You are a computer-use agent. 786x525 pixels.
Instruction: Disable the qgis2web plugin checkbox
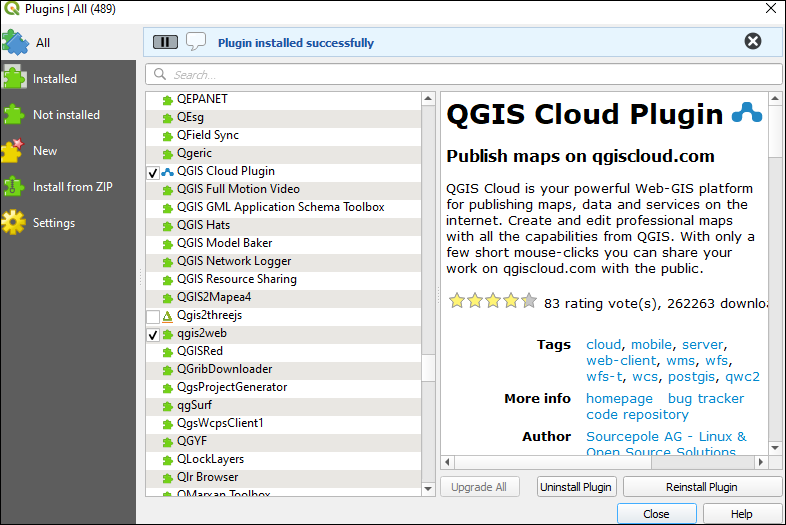coord(153,334)
